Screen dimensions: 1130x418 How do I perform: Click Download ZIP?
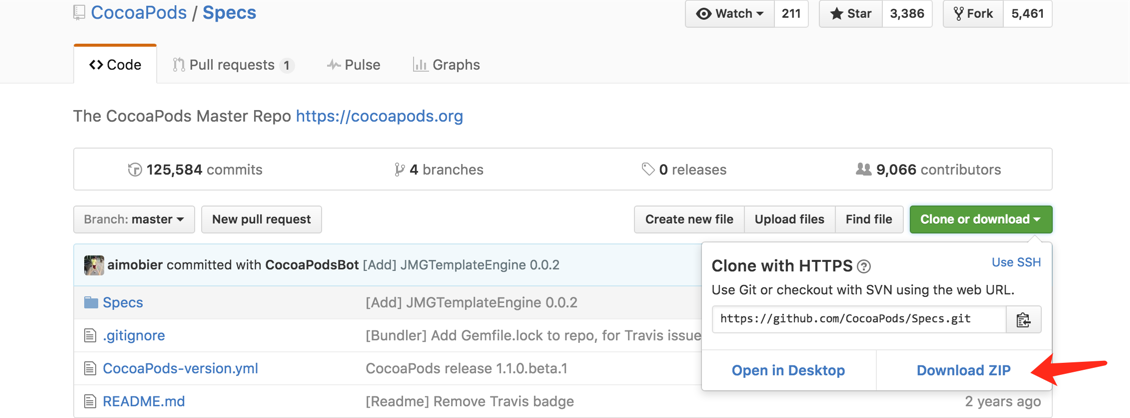click(963, 370)
